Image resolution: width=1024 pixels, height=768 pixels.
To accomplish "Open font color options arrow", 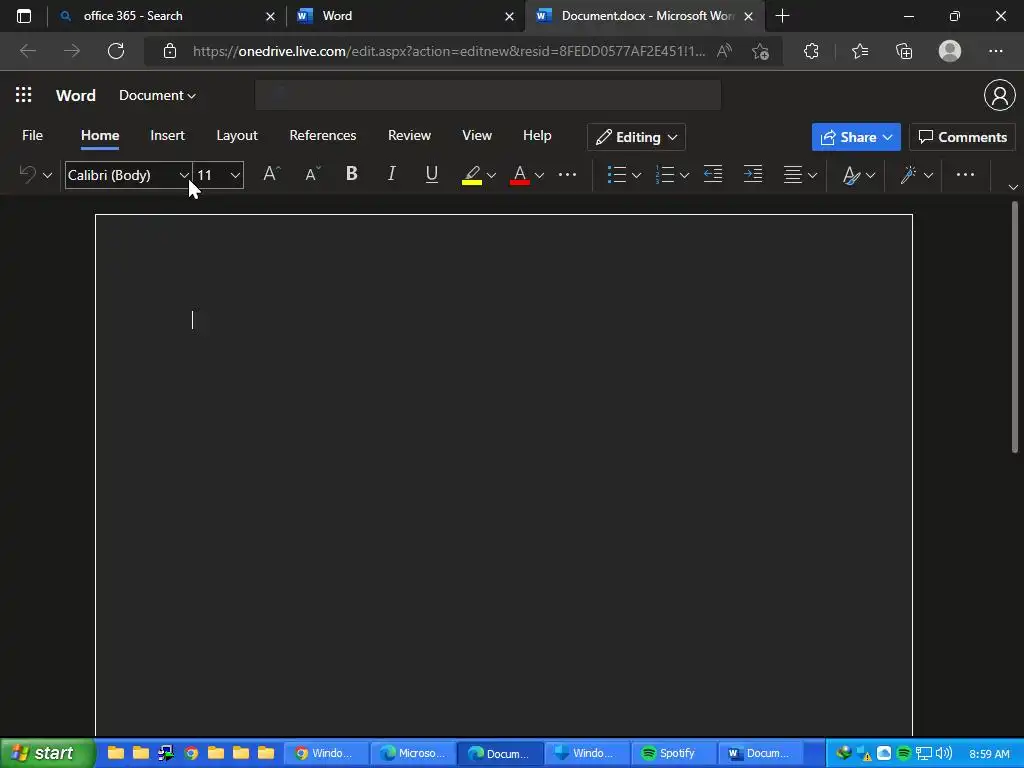I will click(x=539, y=175).
